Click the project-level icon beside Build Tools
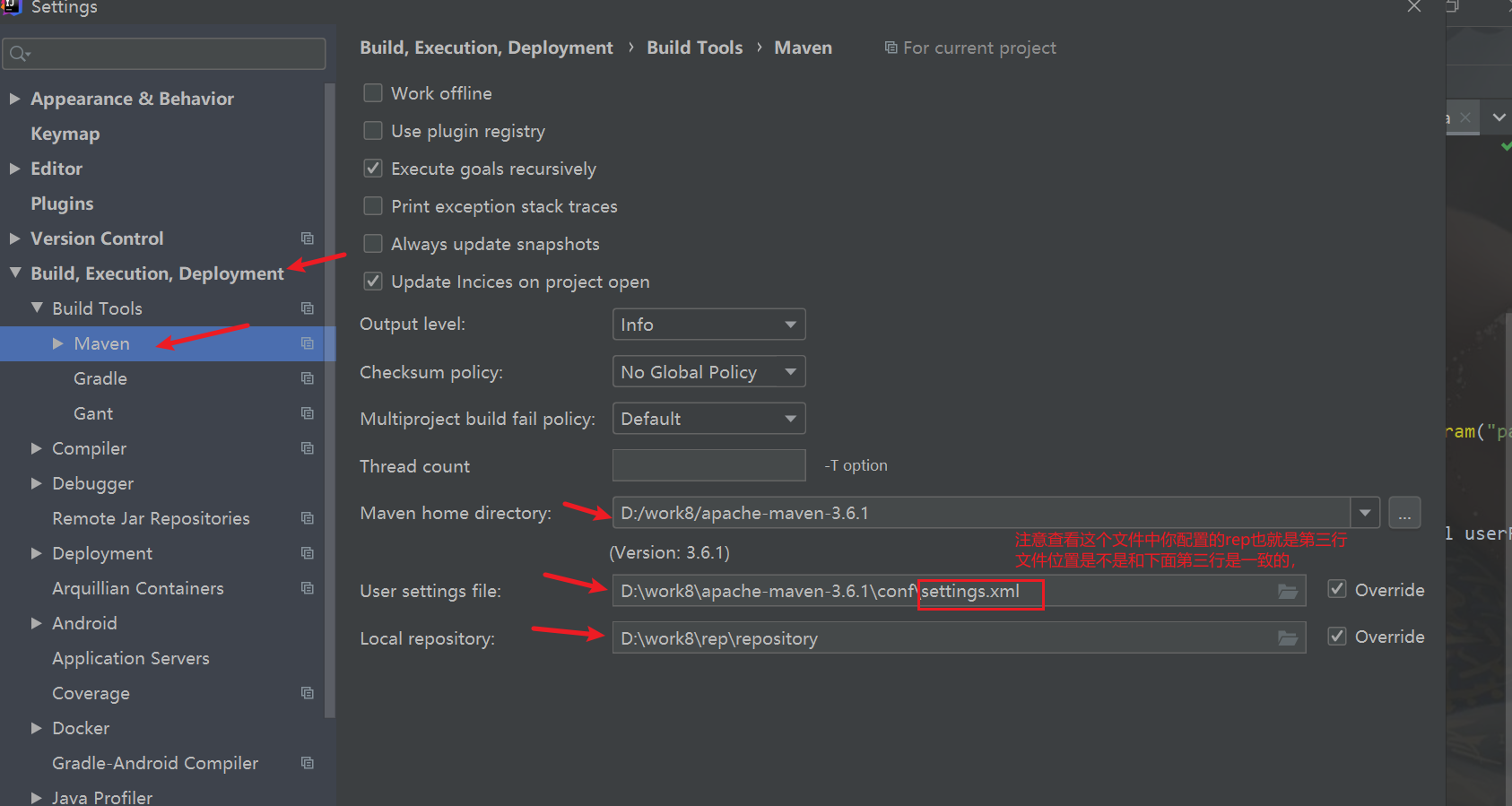1512x806 pixels. pos(308,308)
